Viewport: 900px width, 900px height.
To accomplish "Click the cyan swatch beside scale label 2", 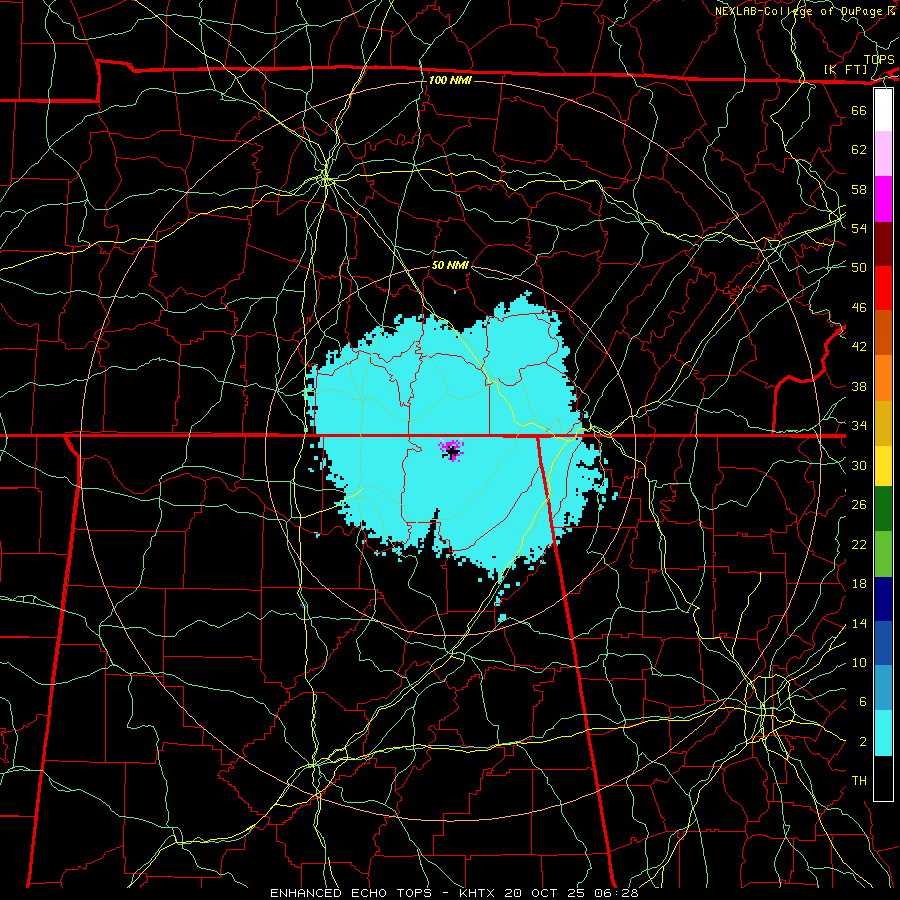I will (x=883, y=733).
